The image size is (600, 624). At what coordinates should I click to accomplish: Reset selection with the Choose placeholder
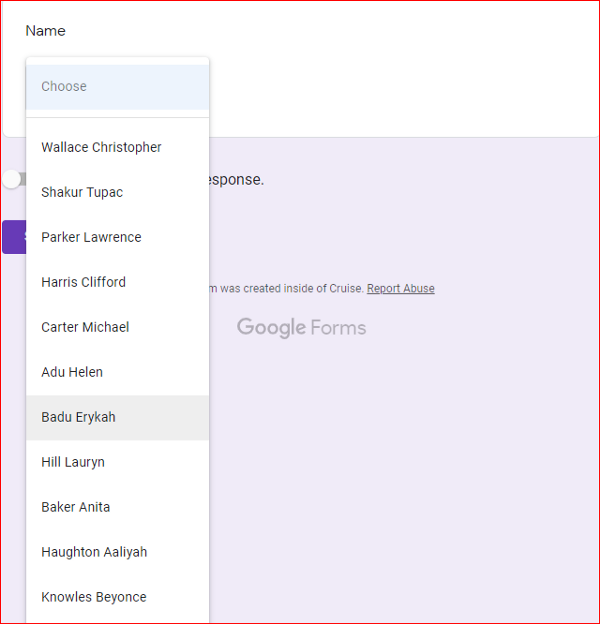click(x=117, y=87)
